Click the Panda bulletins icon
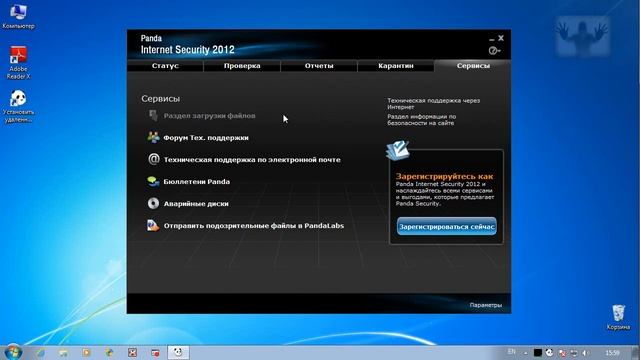 (x=153, y=181)
